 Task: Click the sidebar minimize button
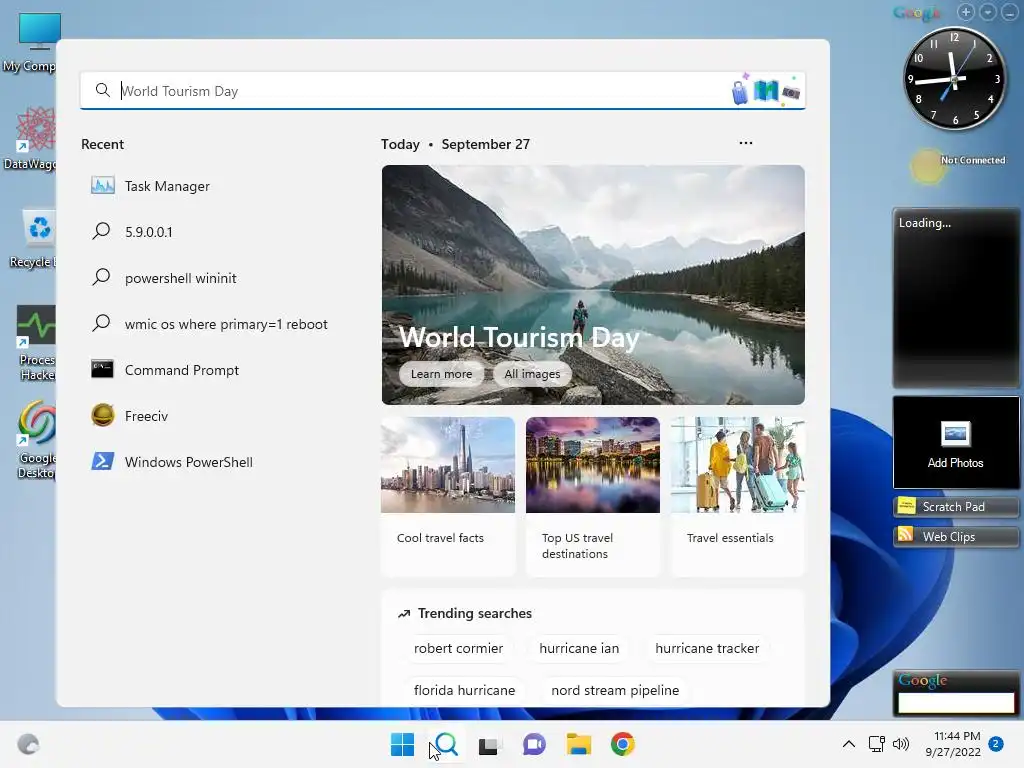tap(1010, 12)
